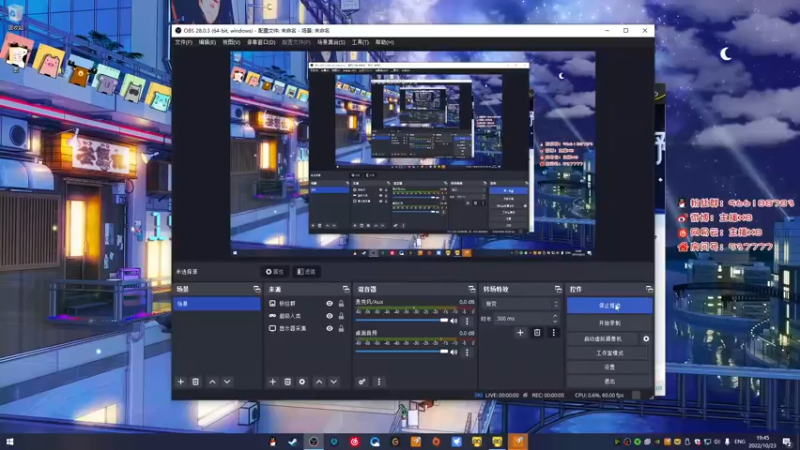Toggle visibility of the game capture source
This screenshot has width=800, height=450.
click(330, 316)
